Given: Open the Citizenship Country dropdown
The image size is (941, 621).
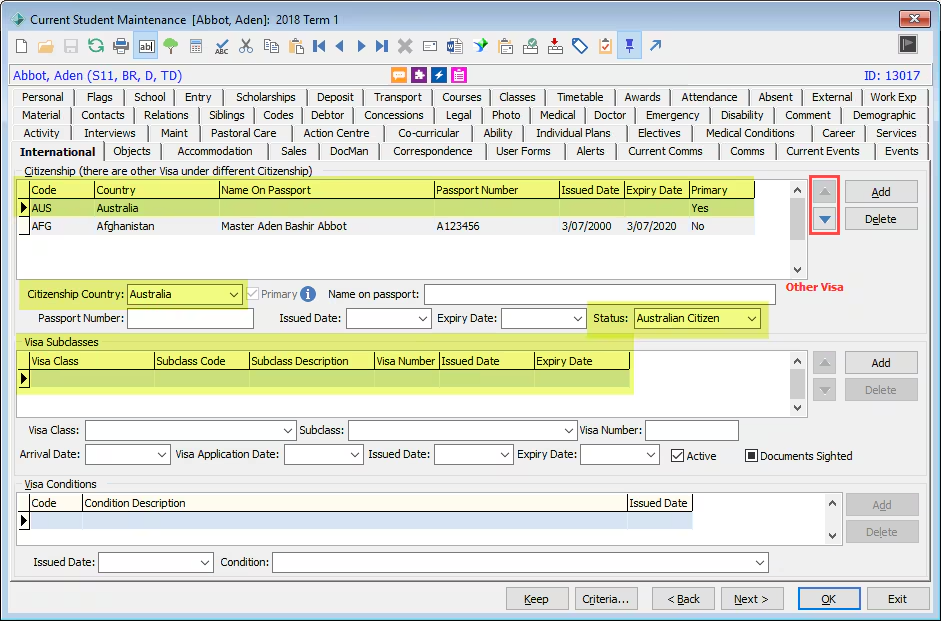Looking at the screenshot, I should click(x=234, y=294).
